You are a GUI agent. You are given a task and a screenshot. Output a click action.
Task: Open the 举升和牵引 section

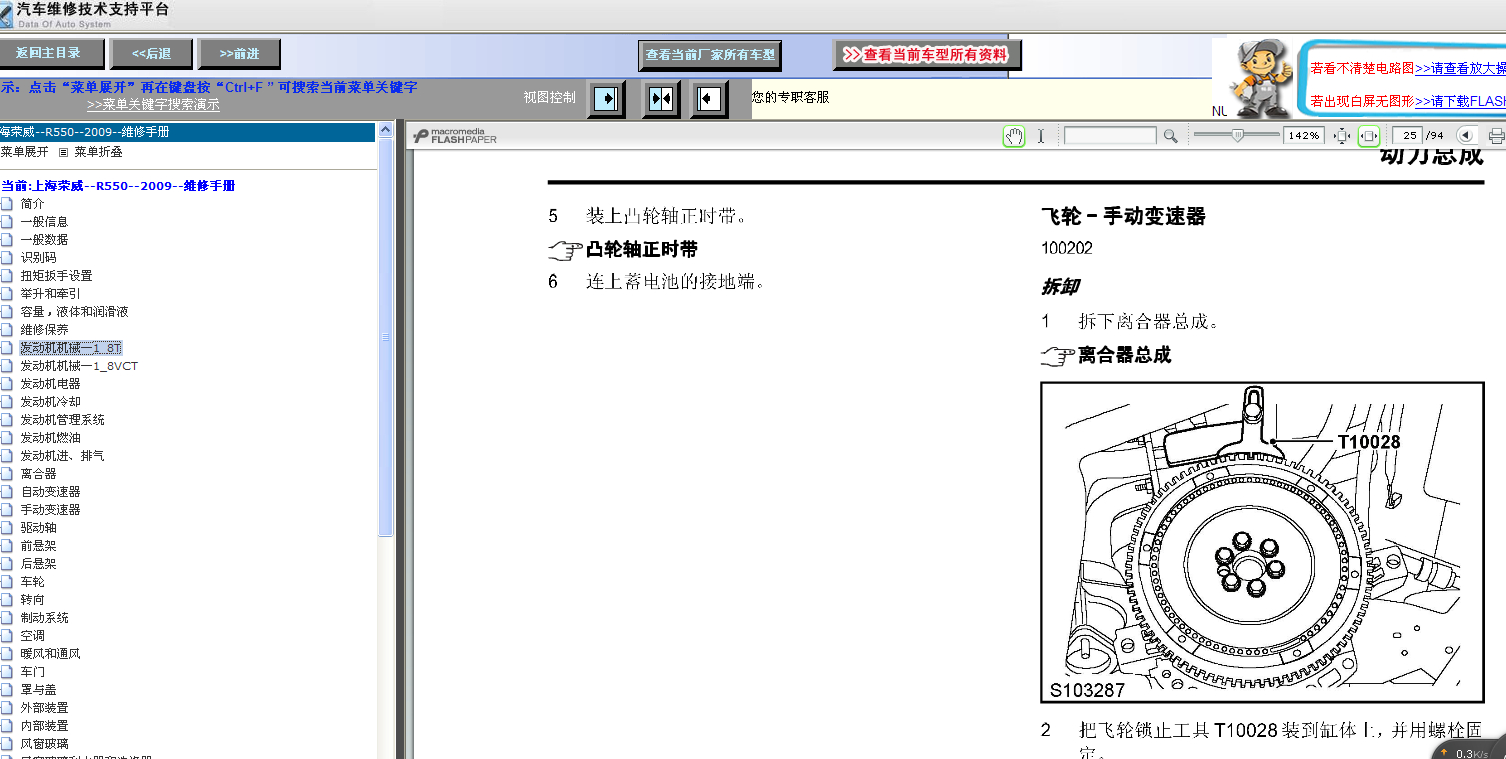(x=50, y=294)
